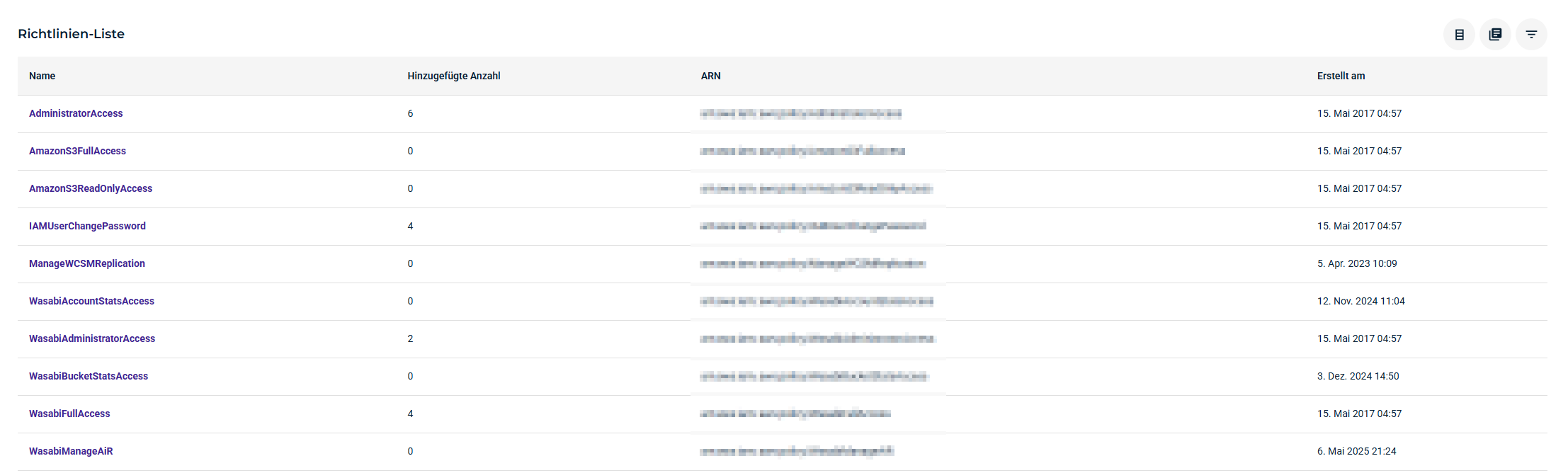
Task: Sort by the Erstellt am column
Action: click(1341, 76)
